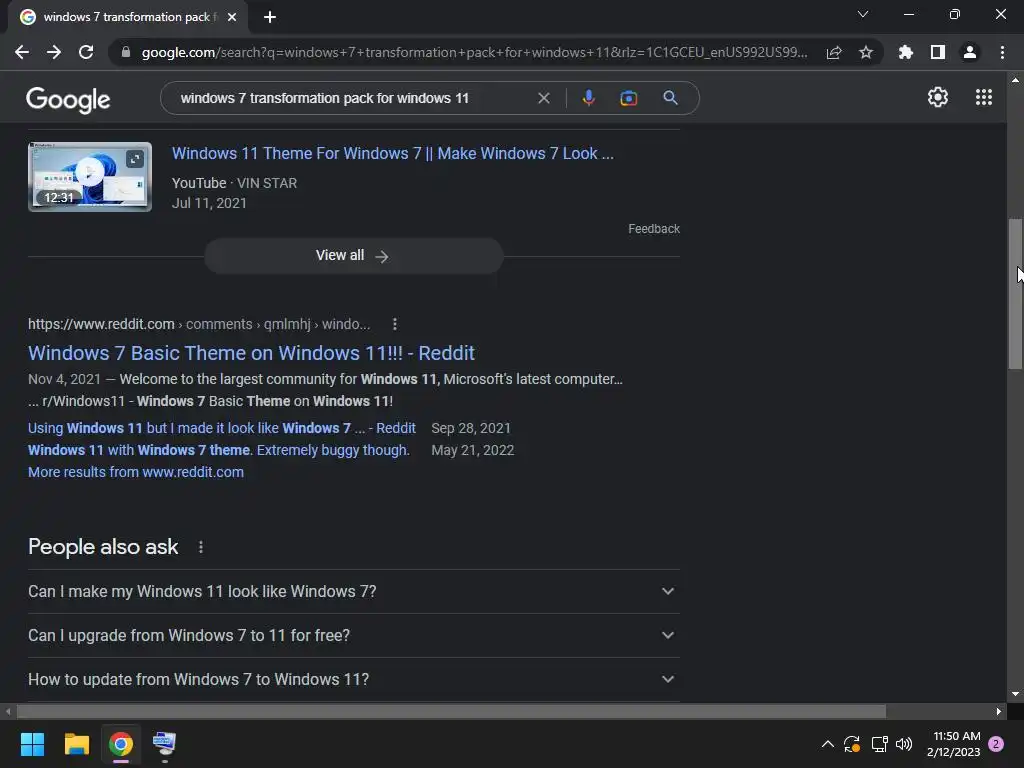Open volume speaker tray icon

904,744
